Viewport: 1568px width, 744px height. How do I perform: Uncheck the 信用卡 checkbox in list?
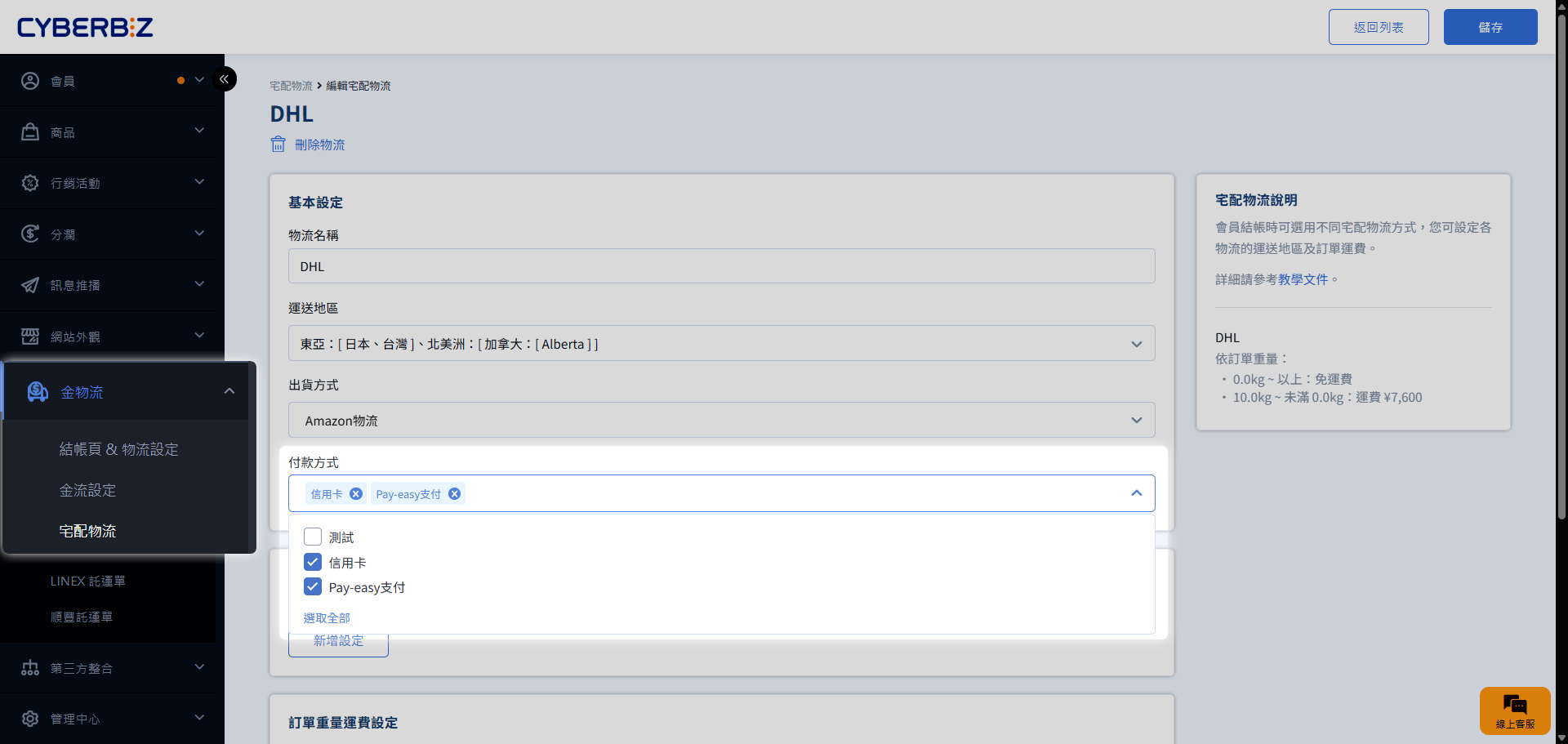(313, 562)
